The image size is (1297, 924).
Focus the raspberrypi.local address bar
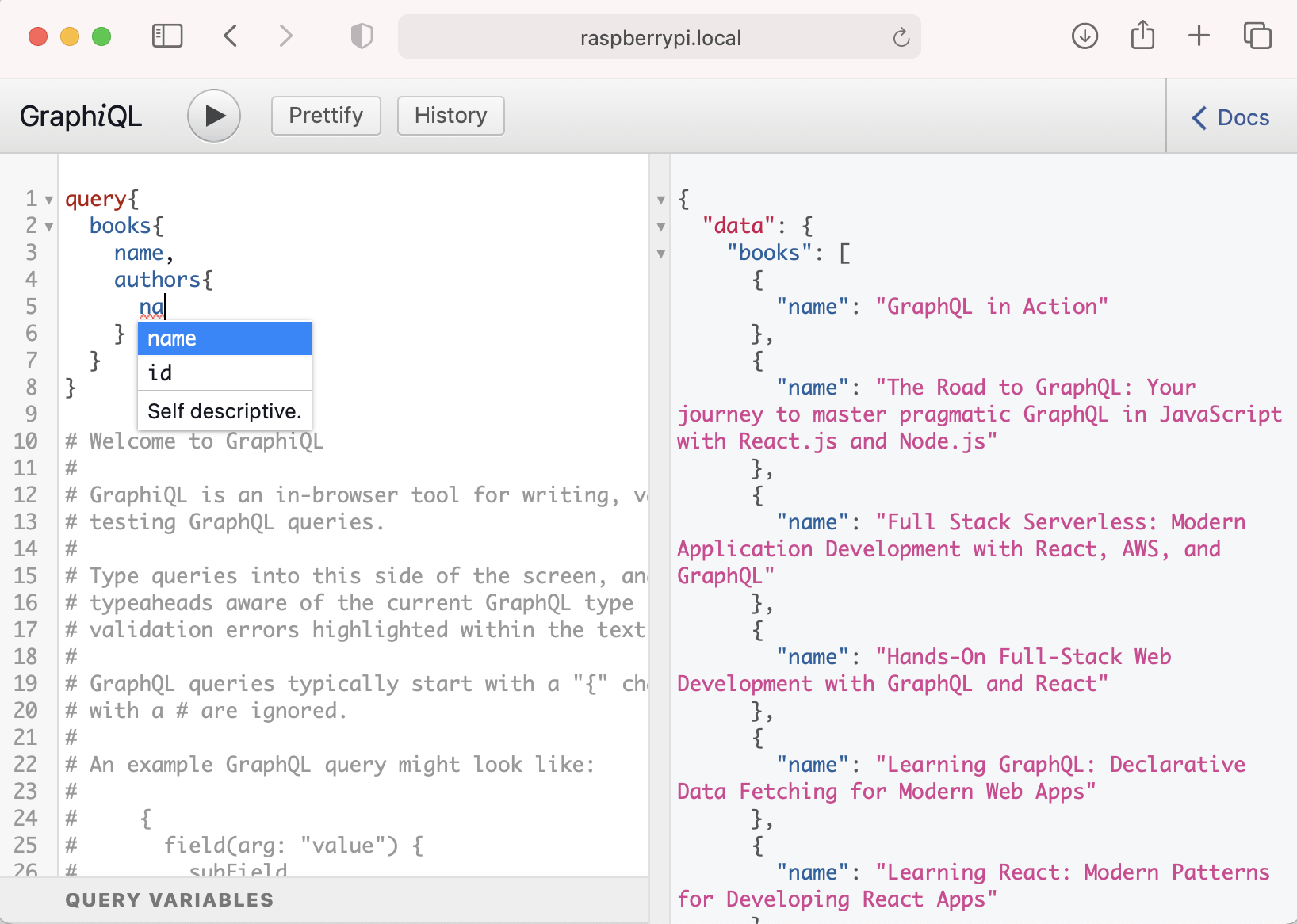pyautogui.click(x=660, y=37)
